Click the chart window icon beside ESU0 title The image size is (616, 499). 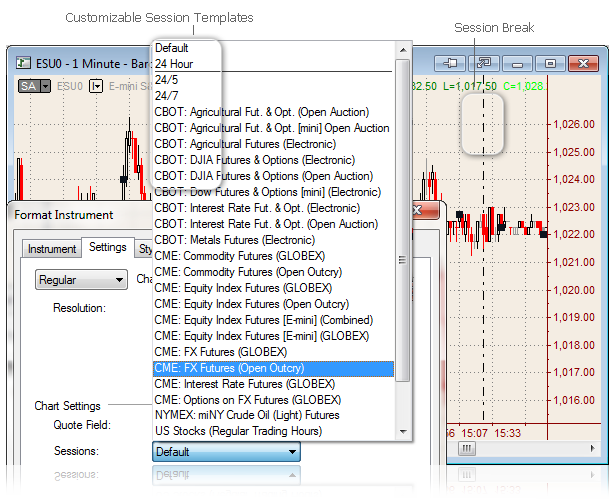(22, 62)
